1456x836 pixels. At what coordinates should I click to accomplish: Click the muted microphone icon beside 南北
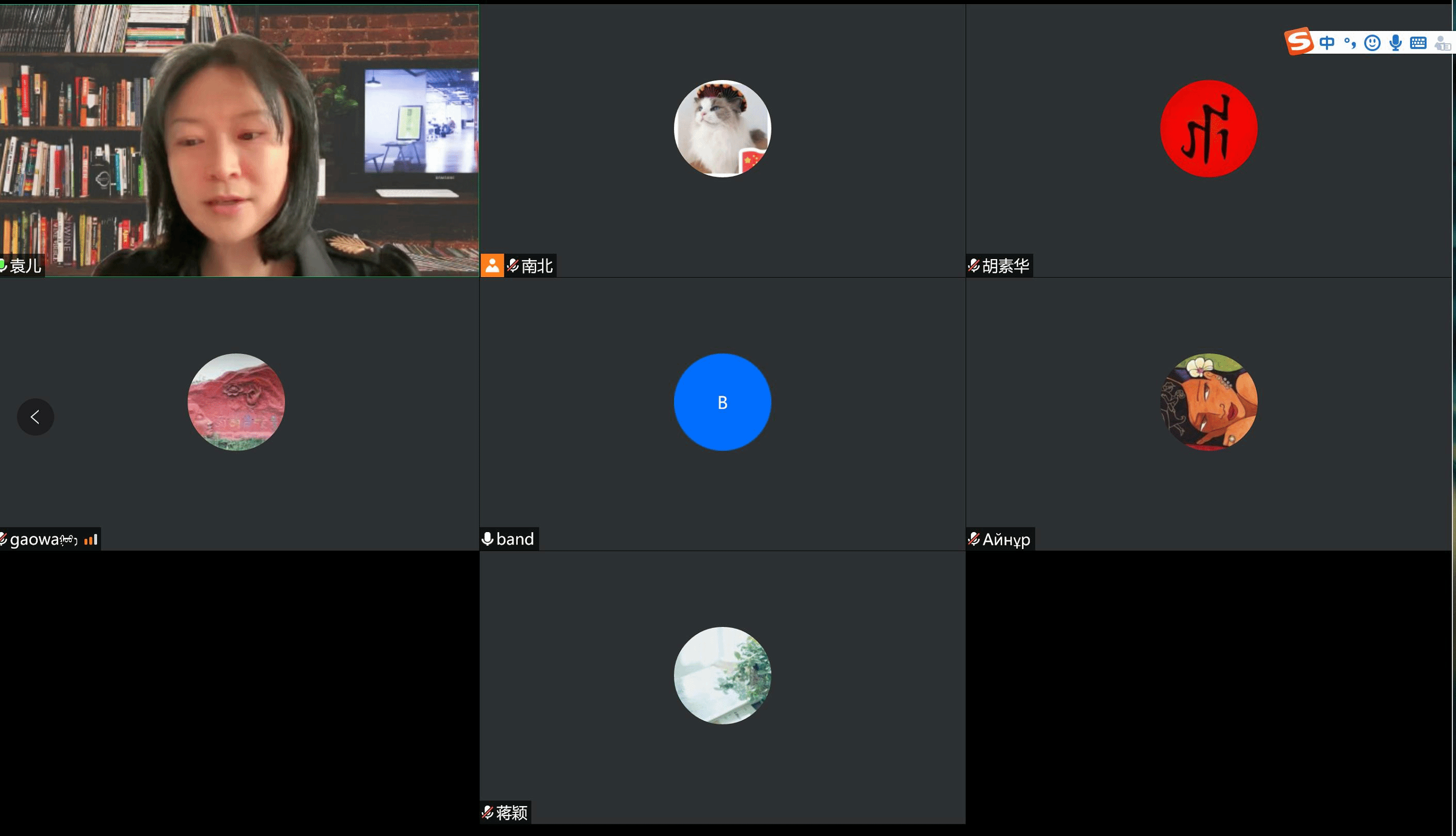(513, 266)
